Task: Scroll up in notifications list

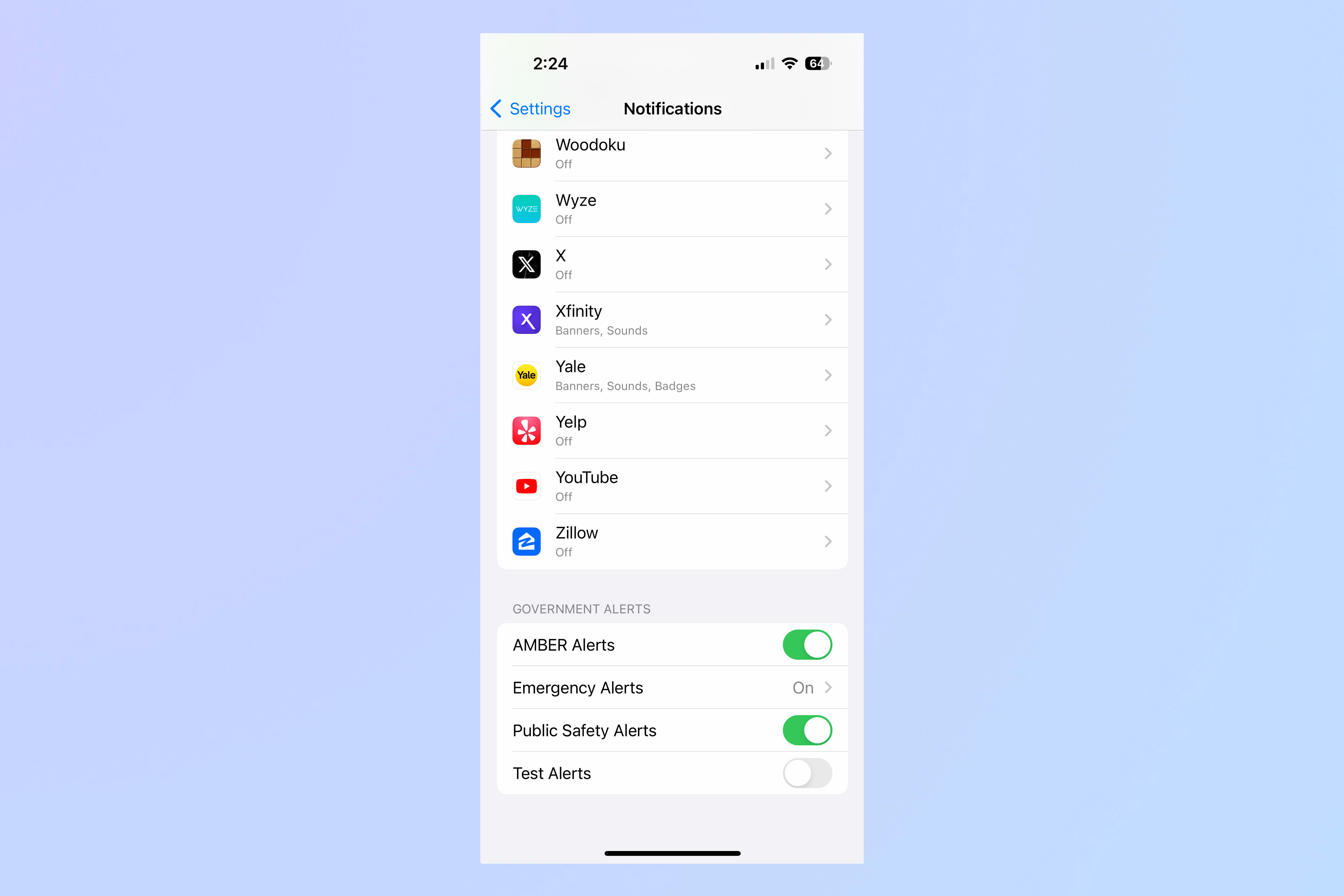Action: [672, 350]
